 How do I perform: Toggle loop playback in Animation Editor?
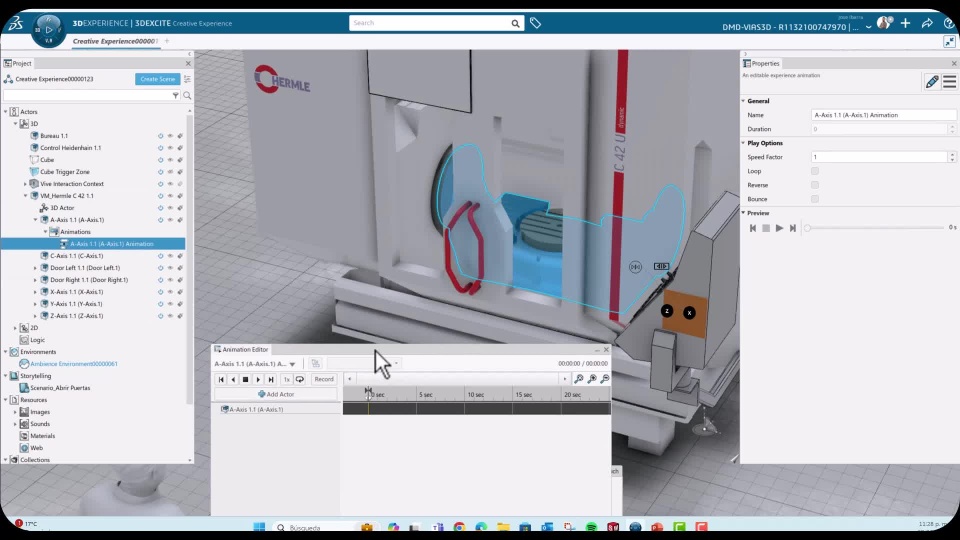[300, 380]
